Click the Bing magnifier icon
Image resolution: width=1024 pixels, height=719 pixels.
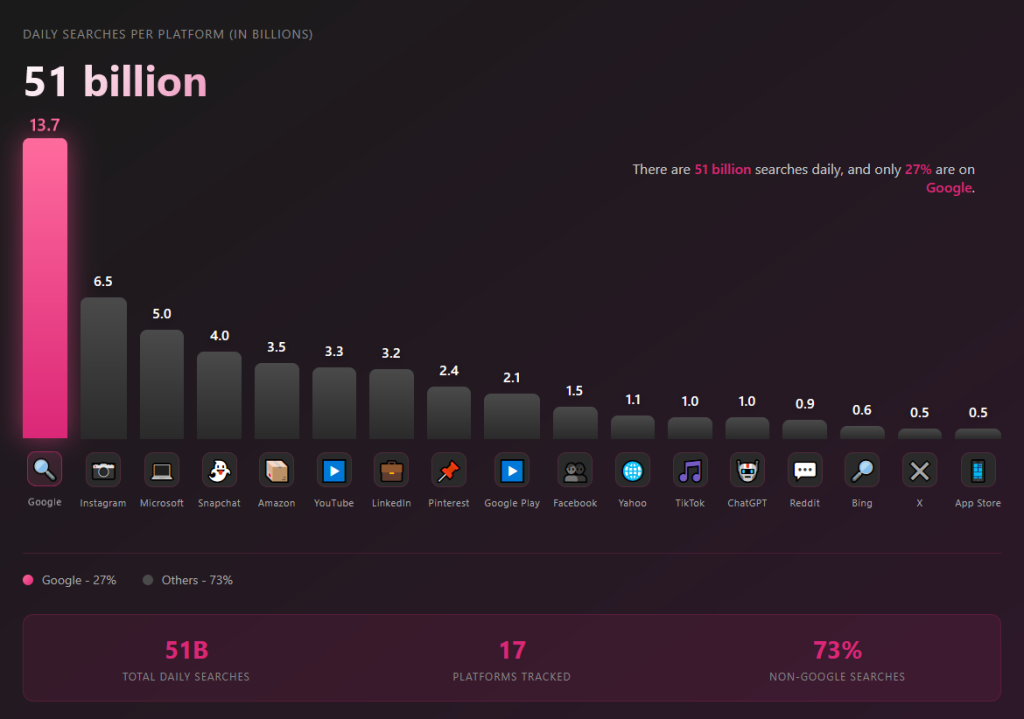862,471
